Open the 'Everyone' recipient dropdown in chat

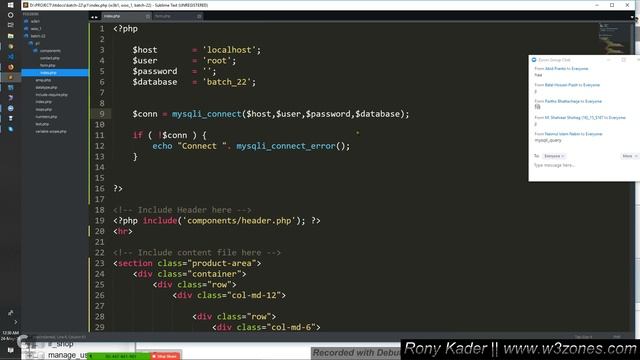554,156
